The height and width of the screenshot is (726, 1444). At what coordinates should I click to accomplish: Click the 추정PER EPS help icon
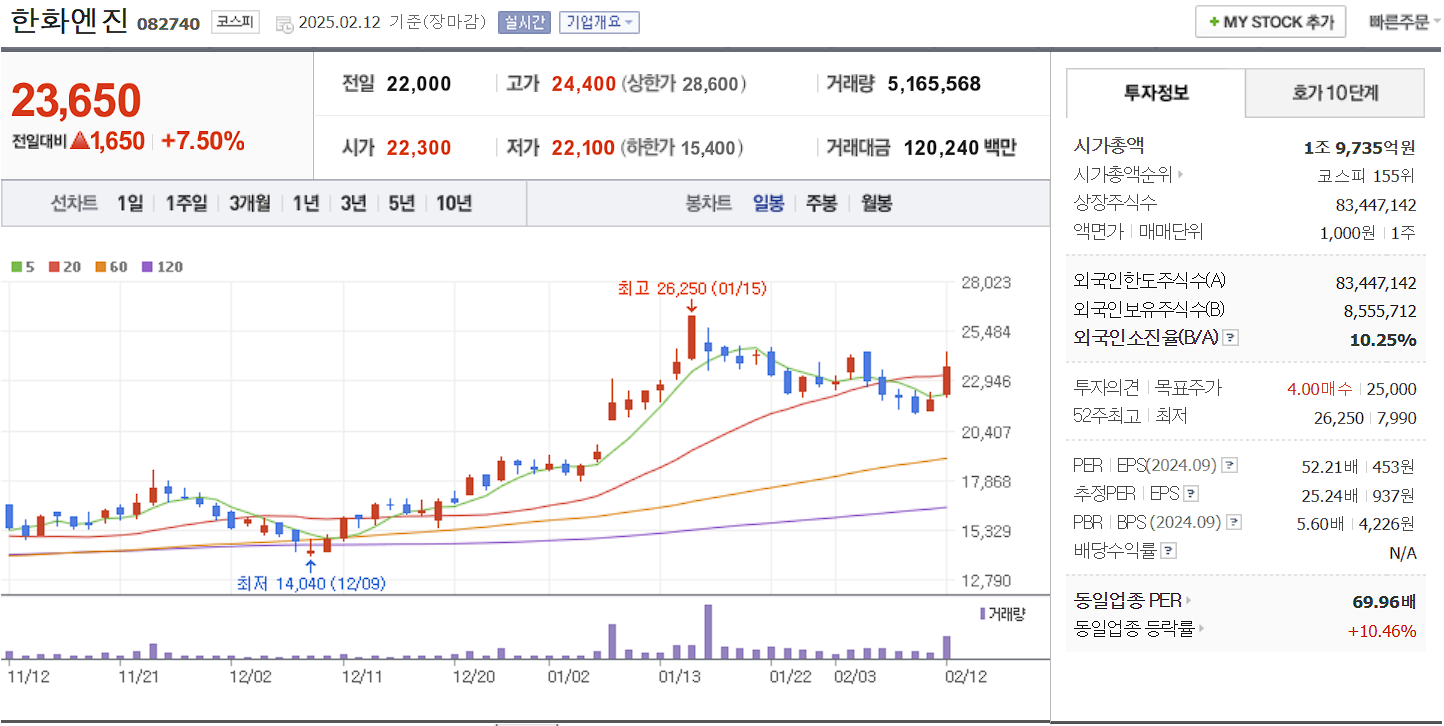click(x=1191, y=493)
